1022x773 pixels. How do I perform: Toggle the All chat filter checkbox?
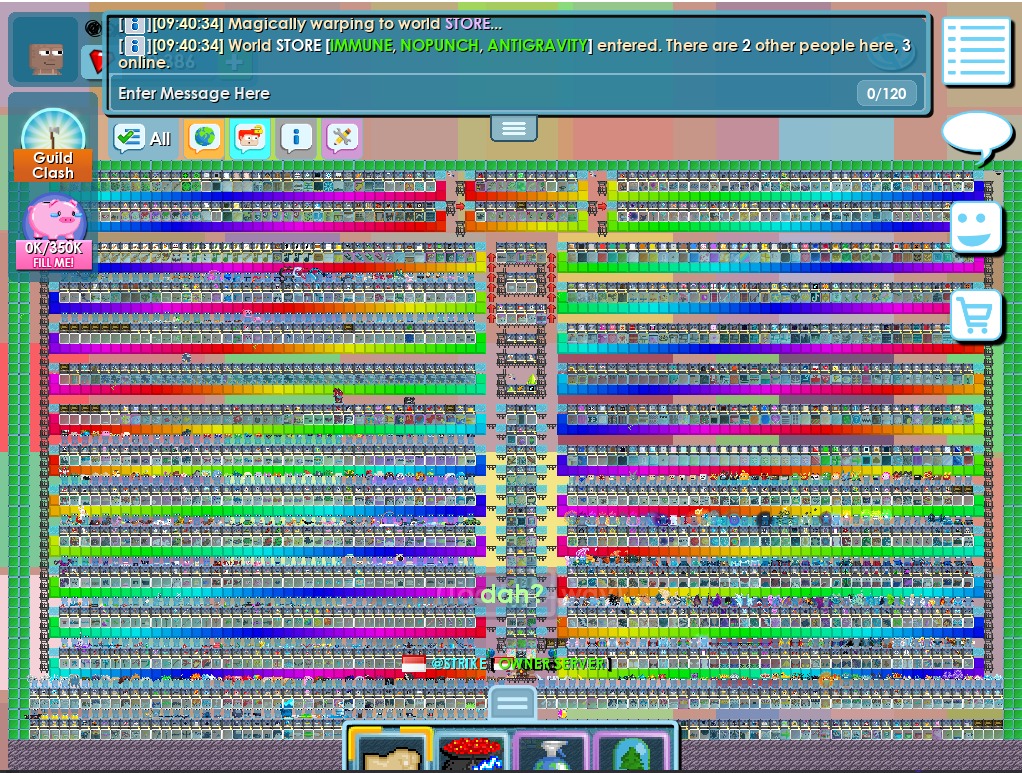142,138
